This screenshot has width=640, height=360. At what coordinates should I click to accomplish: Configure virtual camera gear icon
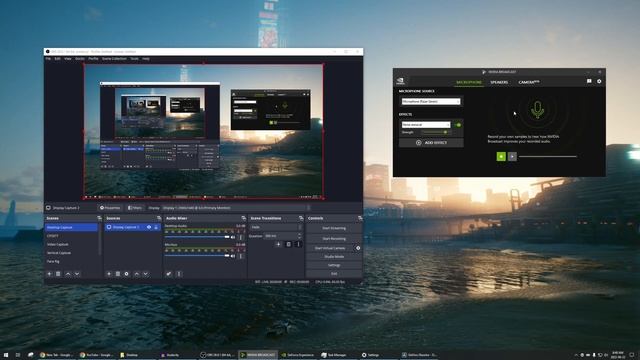(358, 248)
